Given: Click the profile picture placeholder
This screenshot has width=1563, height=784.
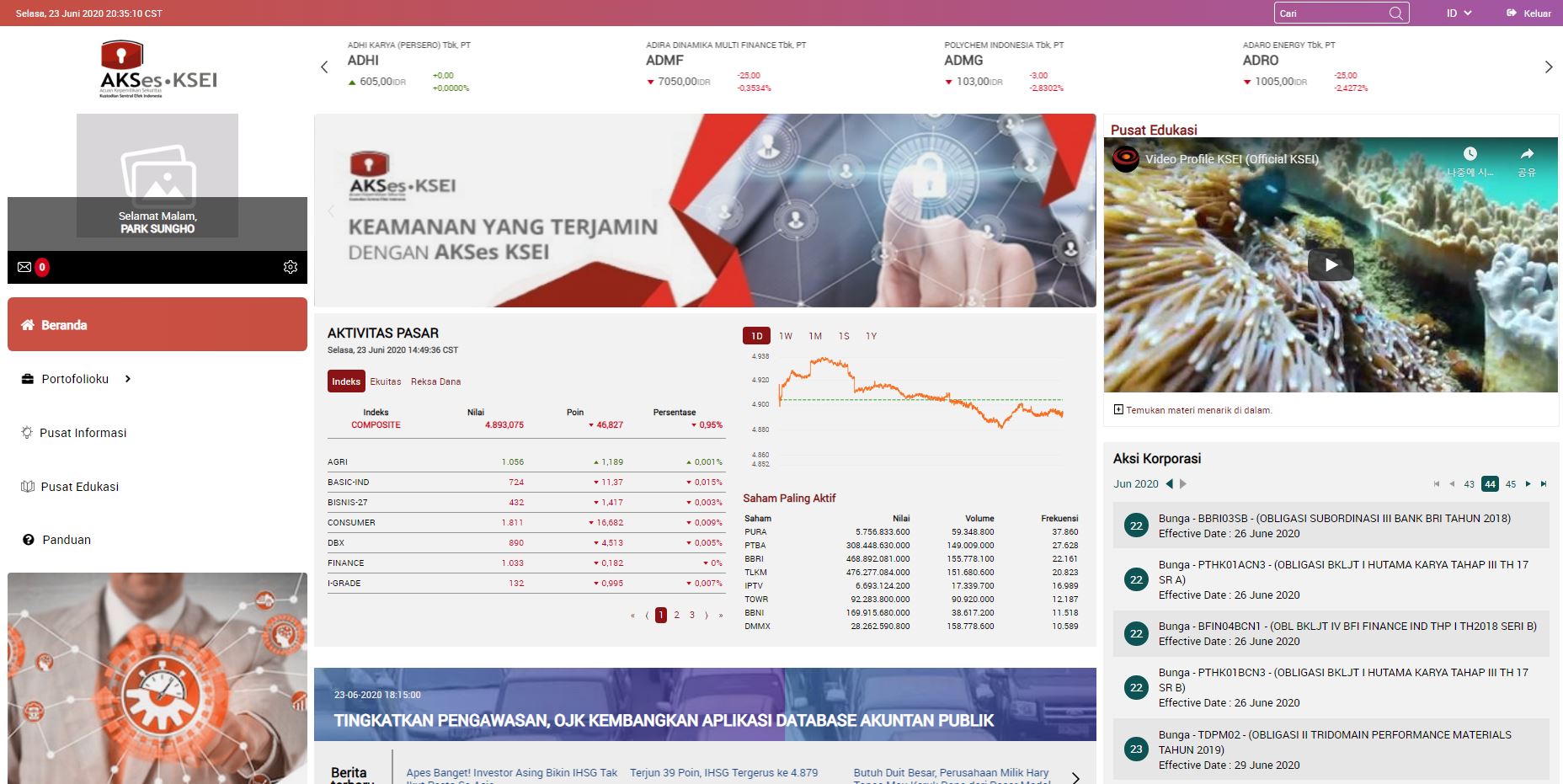Looking at the screenshot, I should [x=157, y=175].
